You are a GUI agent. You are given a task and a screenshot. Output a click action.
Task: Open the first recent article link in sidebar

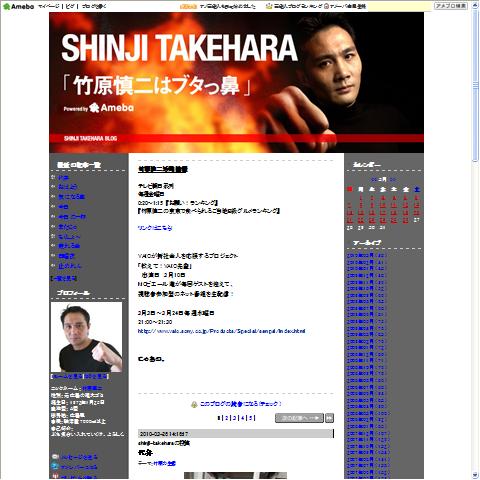[x=63, y=177]
